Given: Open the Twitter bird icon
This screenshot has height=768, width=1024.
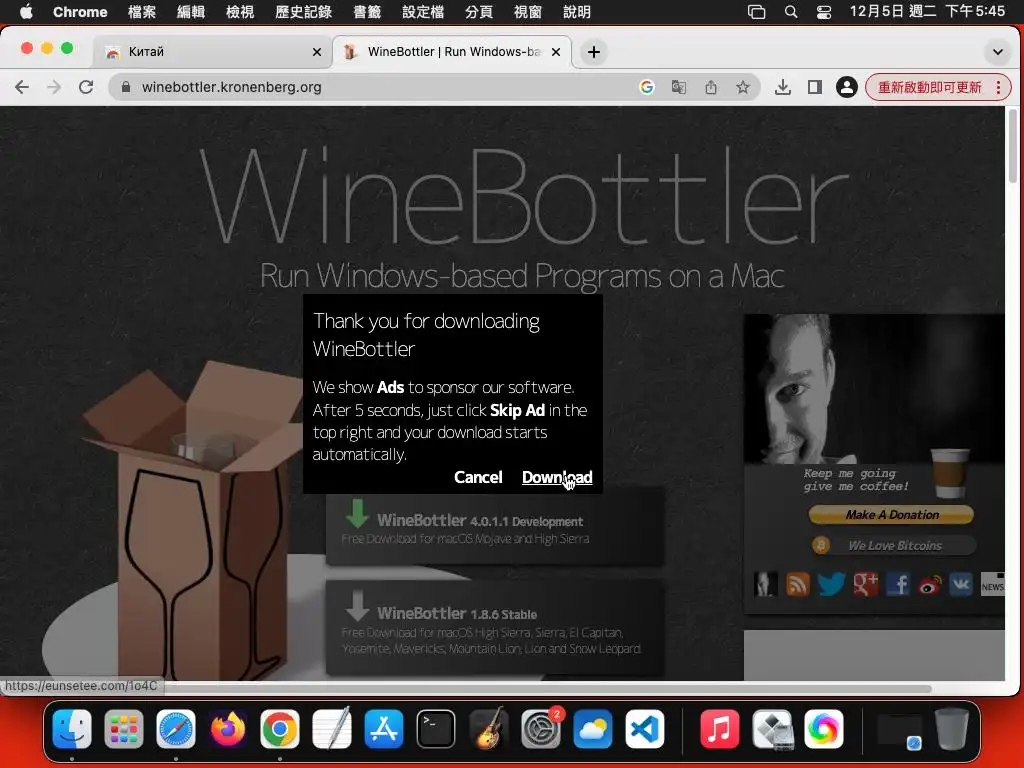Looking at the screenshot, I should pos(831,584).
